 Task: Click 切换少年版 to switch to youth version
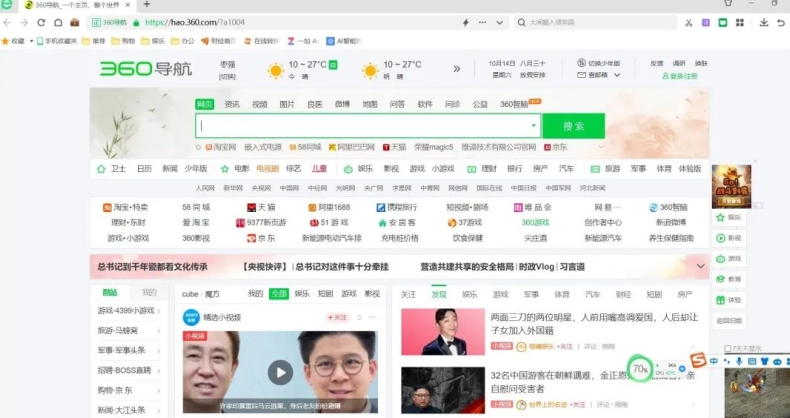pyautogui.click(x=599, y=63)
